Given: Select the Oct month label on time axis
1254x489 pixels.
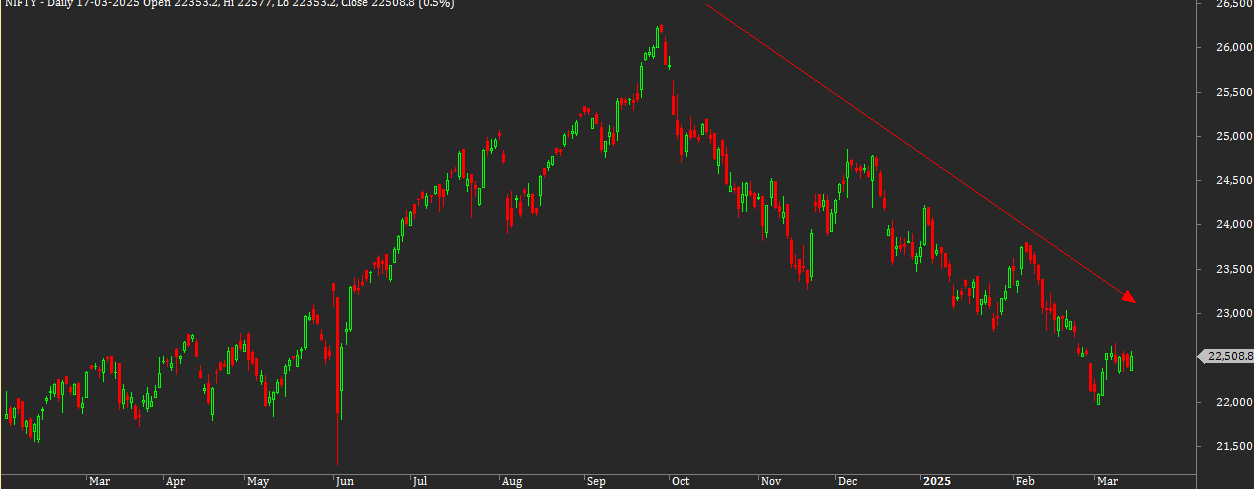Looking at the screenshot, I should [679, 481].
